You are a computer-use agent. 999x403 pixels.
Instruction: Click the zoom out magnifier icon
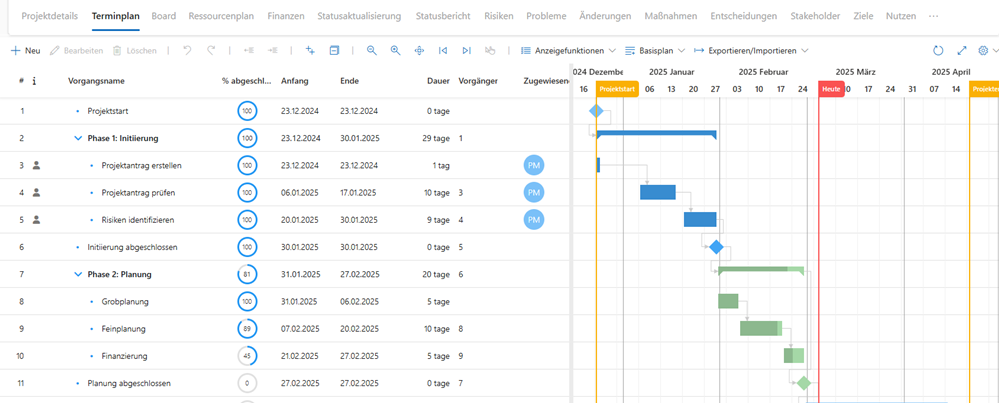coord(371,50)
